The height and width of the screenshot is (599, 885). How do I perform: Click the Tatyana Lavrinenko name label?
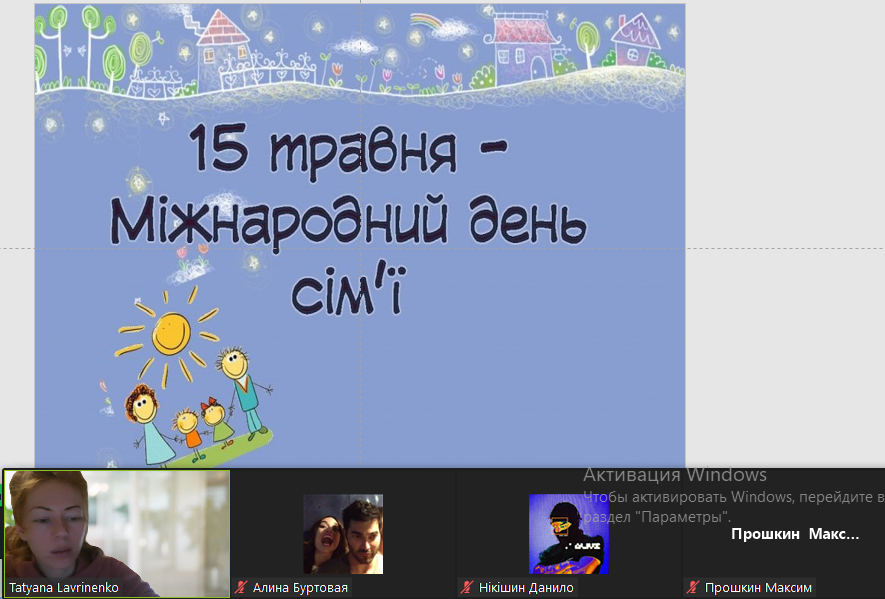pos(64,588)
